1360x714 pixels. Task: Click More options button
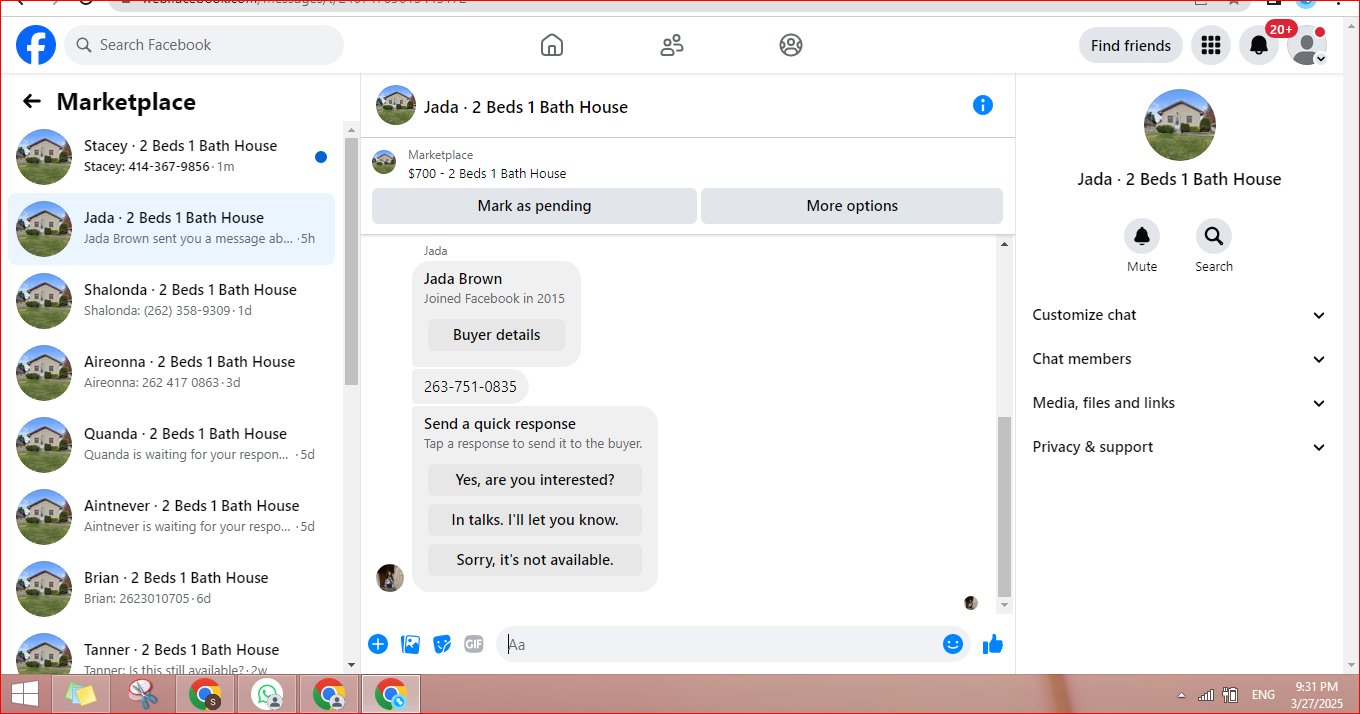pyautogui.click(x=852, y=206)
